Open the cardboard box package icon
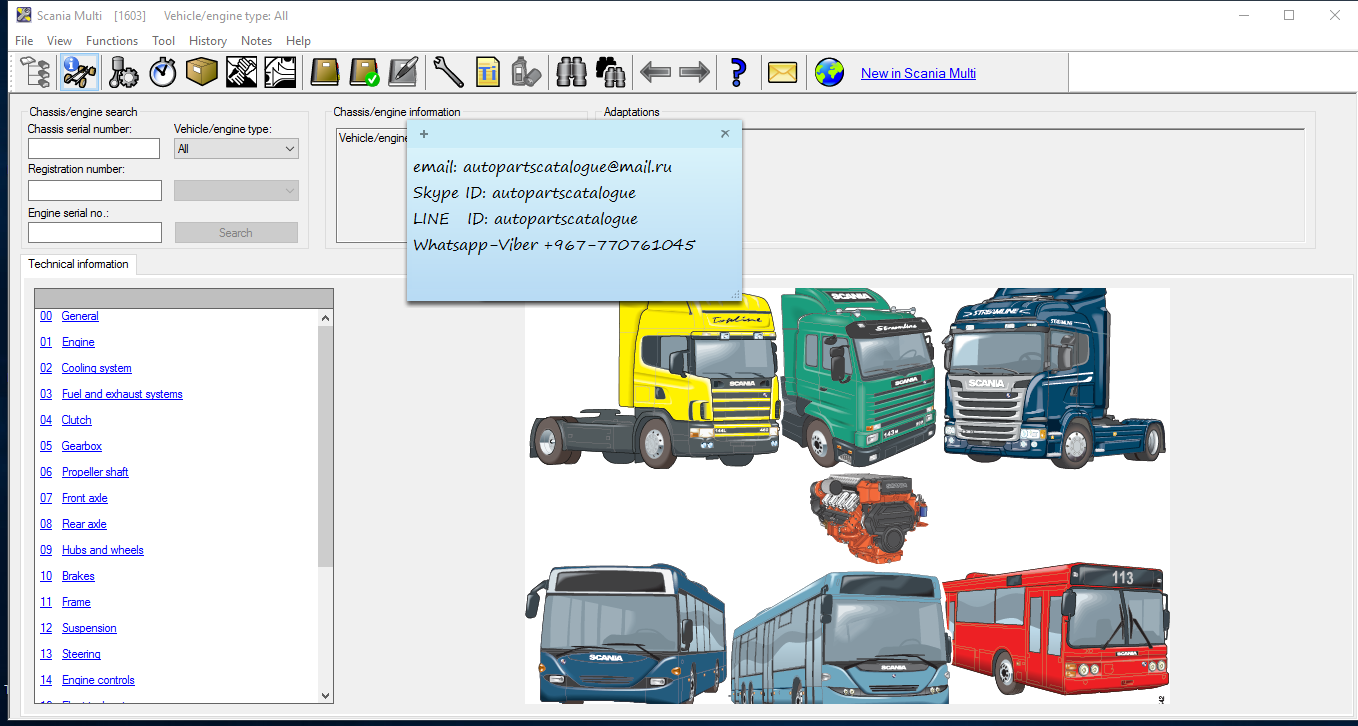Viewport: 1358px width, 726px height. point(202,72)
